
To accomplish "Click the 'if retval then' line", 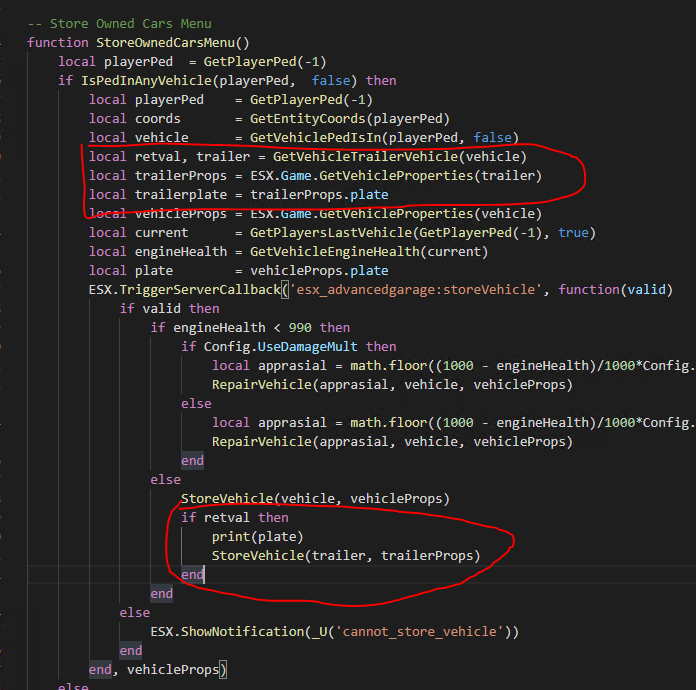I will tap(234, 518).
